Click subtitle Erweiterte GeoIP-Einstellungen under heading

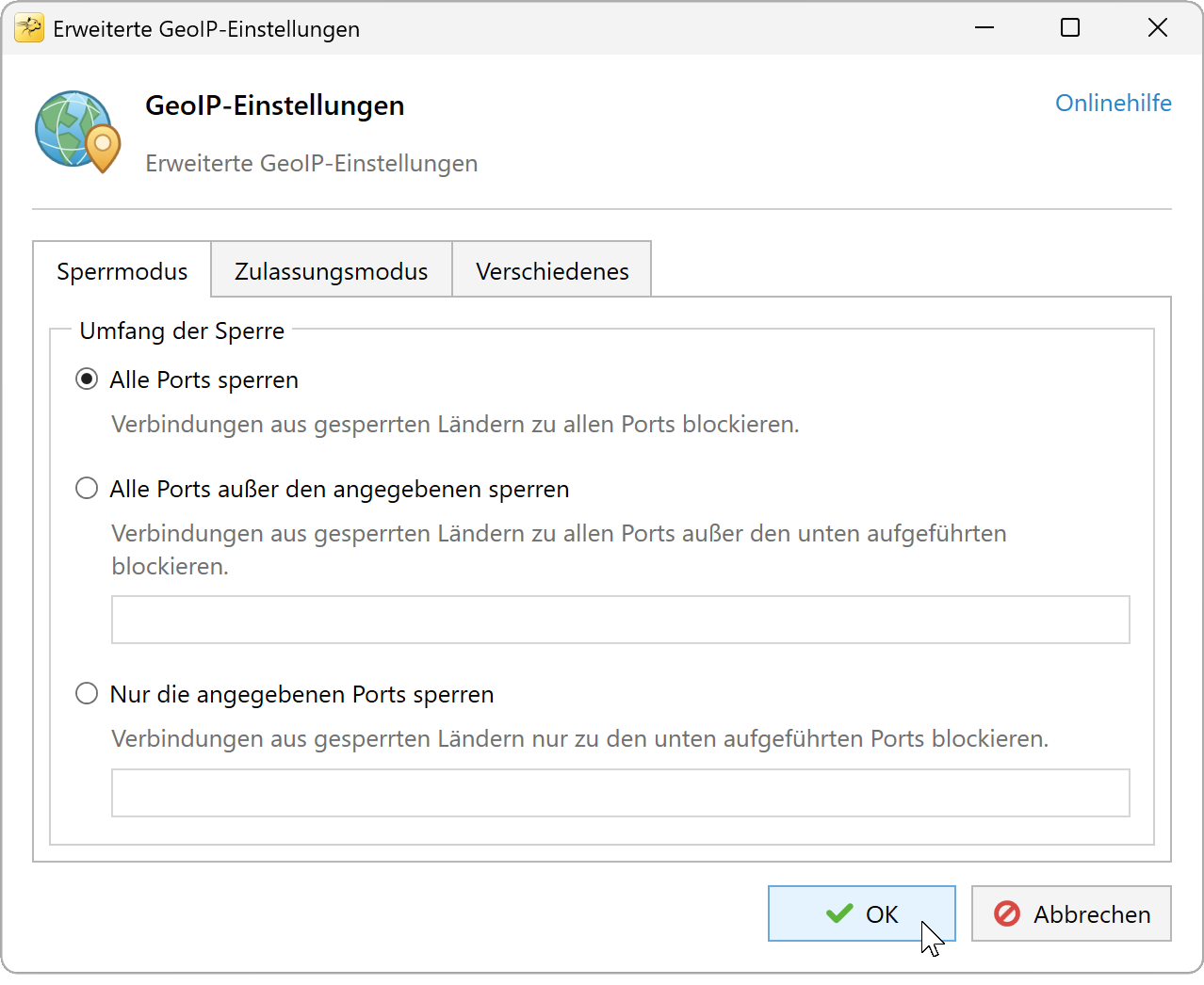311,163
